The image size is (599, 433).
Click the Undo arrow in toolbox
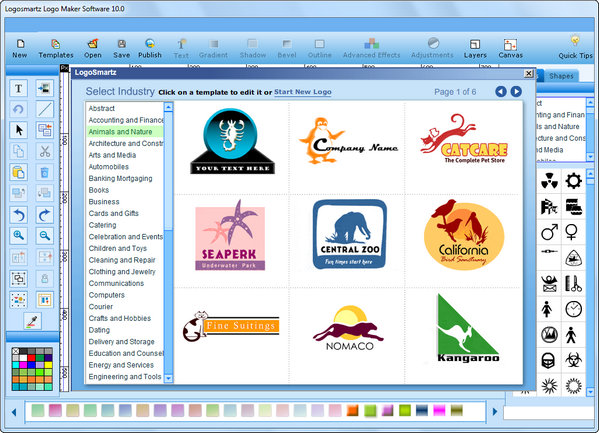18,215
